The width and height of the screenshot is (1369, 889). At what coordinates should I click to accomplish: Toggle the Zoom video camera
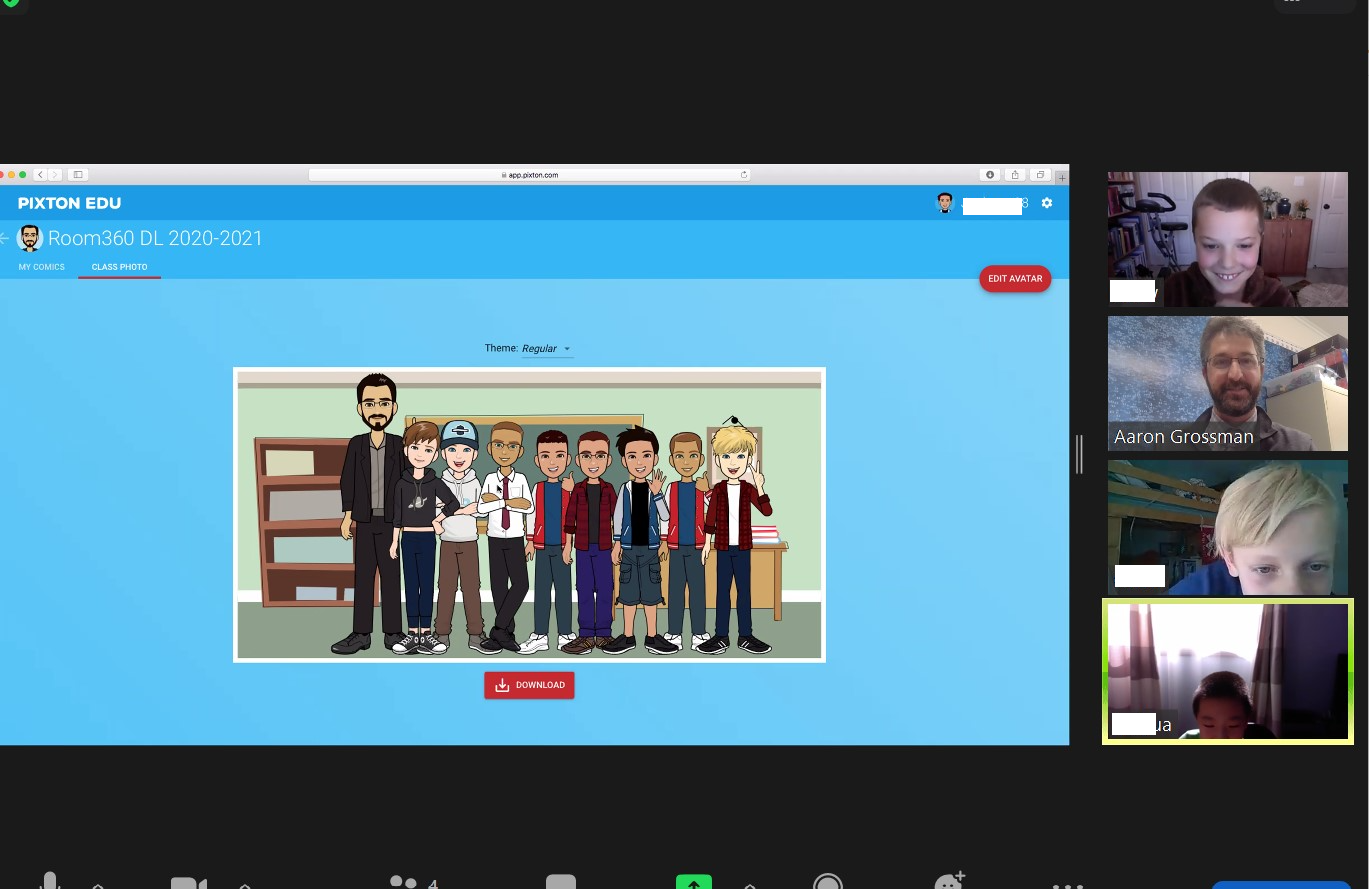[x=188, y=883]
